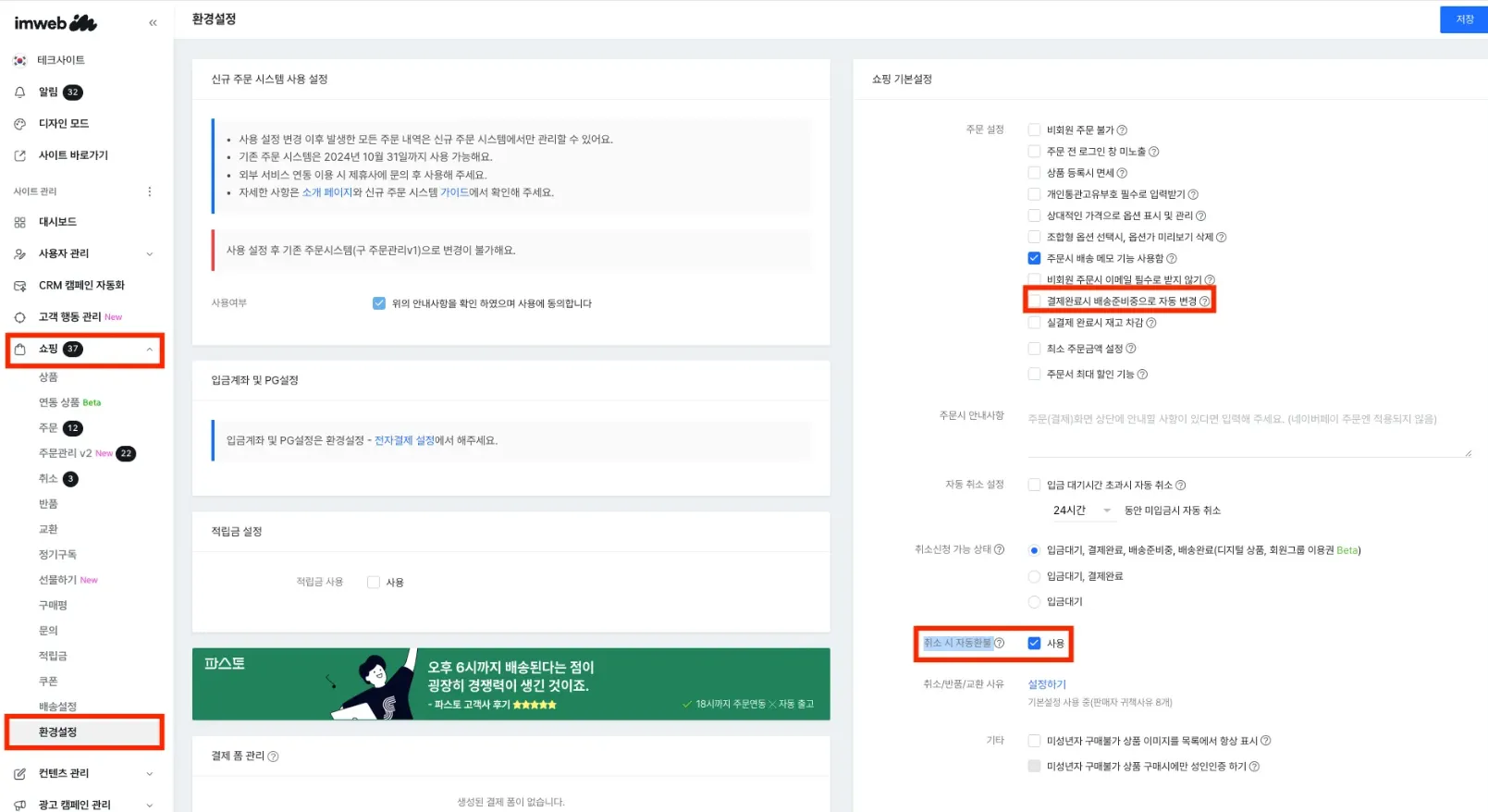Expand the 컨텐츠 관리 chevron
The width and height of the screenshot is (1488, 812).
(150, 774)
